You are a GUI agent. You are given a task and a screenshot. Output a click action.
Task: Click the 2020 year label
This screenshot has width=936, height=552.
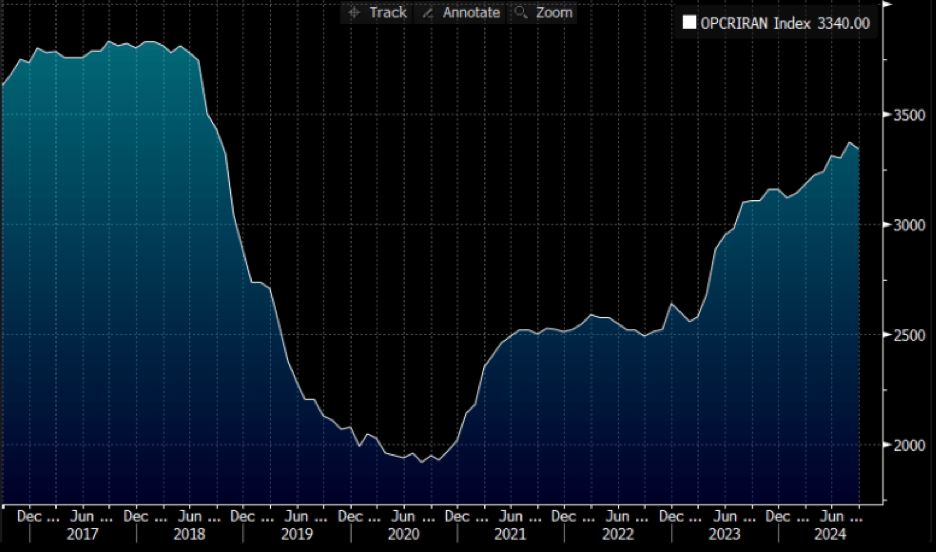point(404,534)
